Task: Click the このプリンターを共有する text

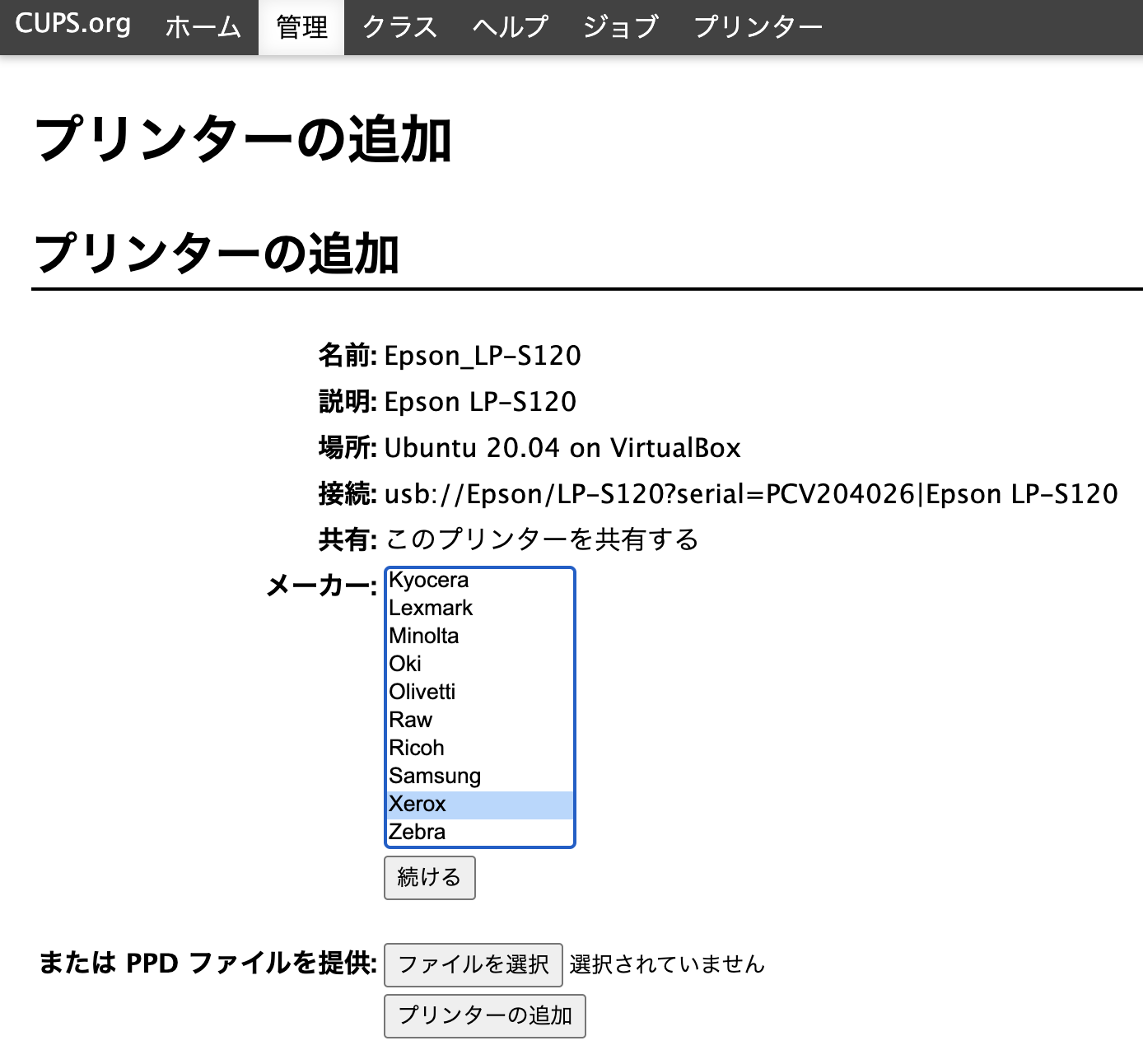Action: tap(542, 540)
